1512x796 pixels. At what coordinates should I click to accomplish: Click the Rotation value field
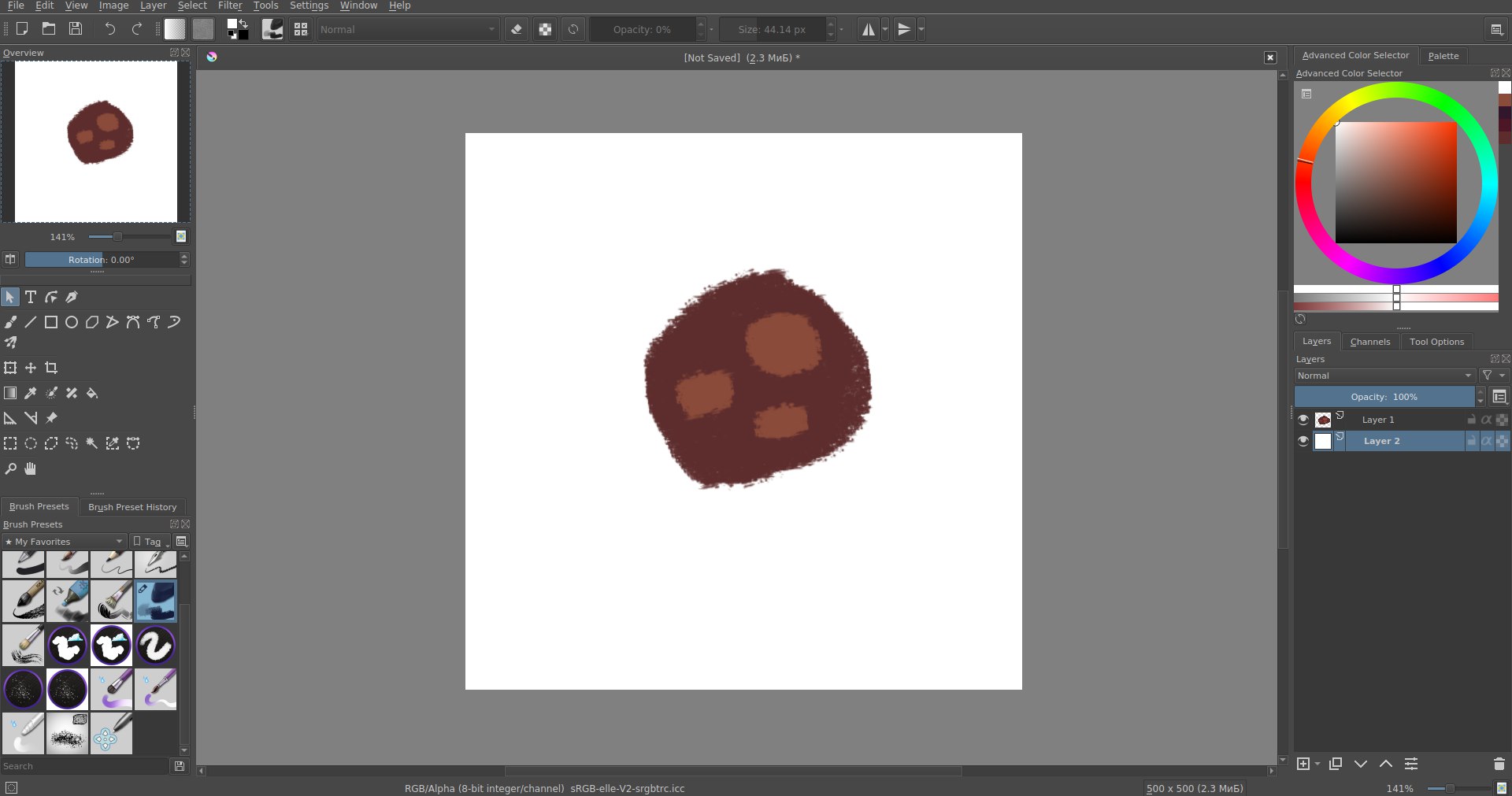point(102,260)
